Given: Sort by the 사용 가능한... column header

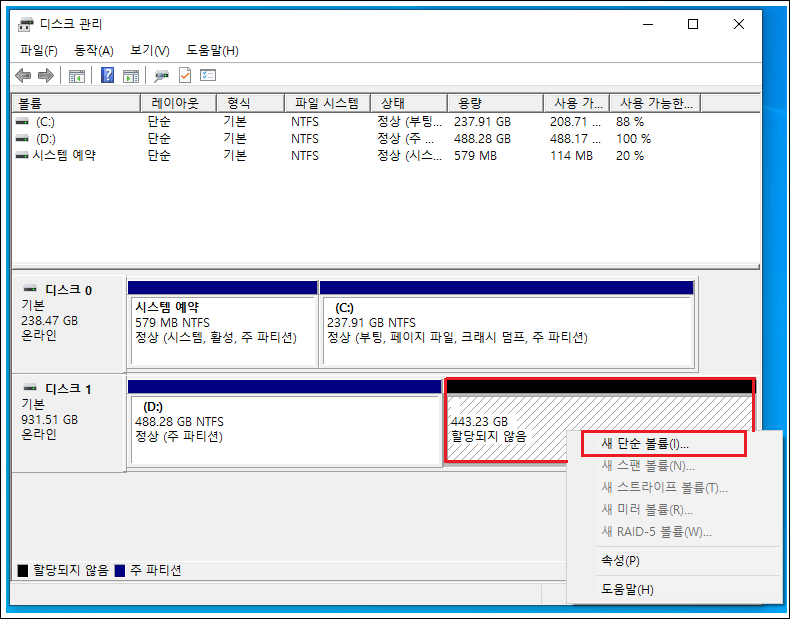Looking at the screenshot, I should pyautogui.click(x=655, y=104).
